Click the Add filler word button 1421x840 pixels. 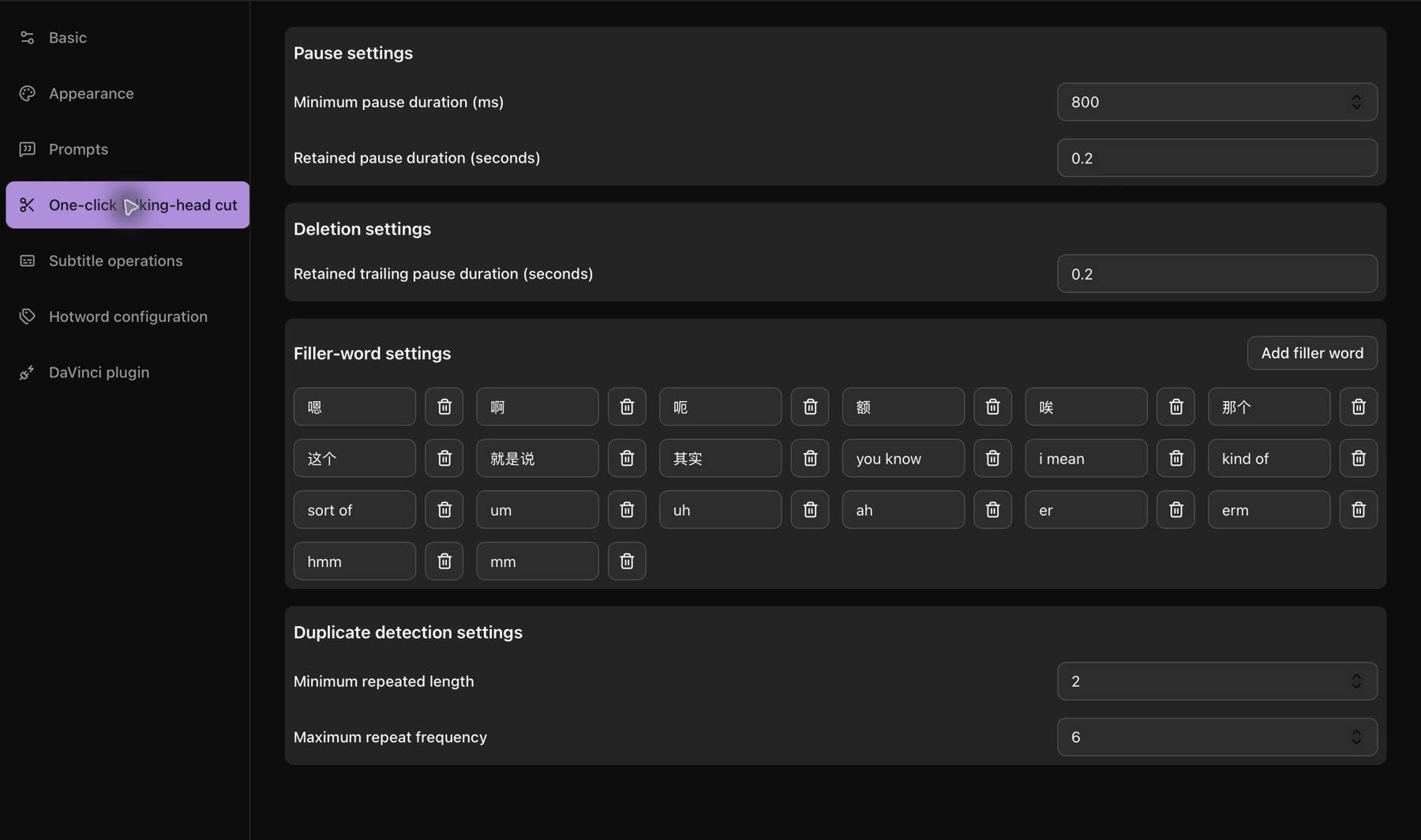click(1312, 353)
